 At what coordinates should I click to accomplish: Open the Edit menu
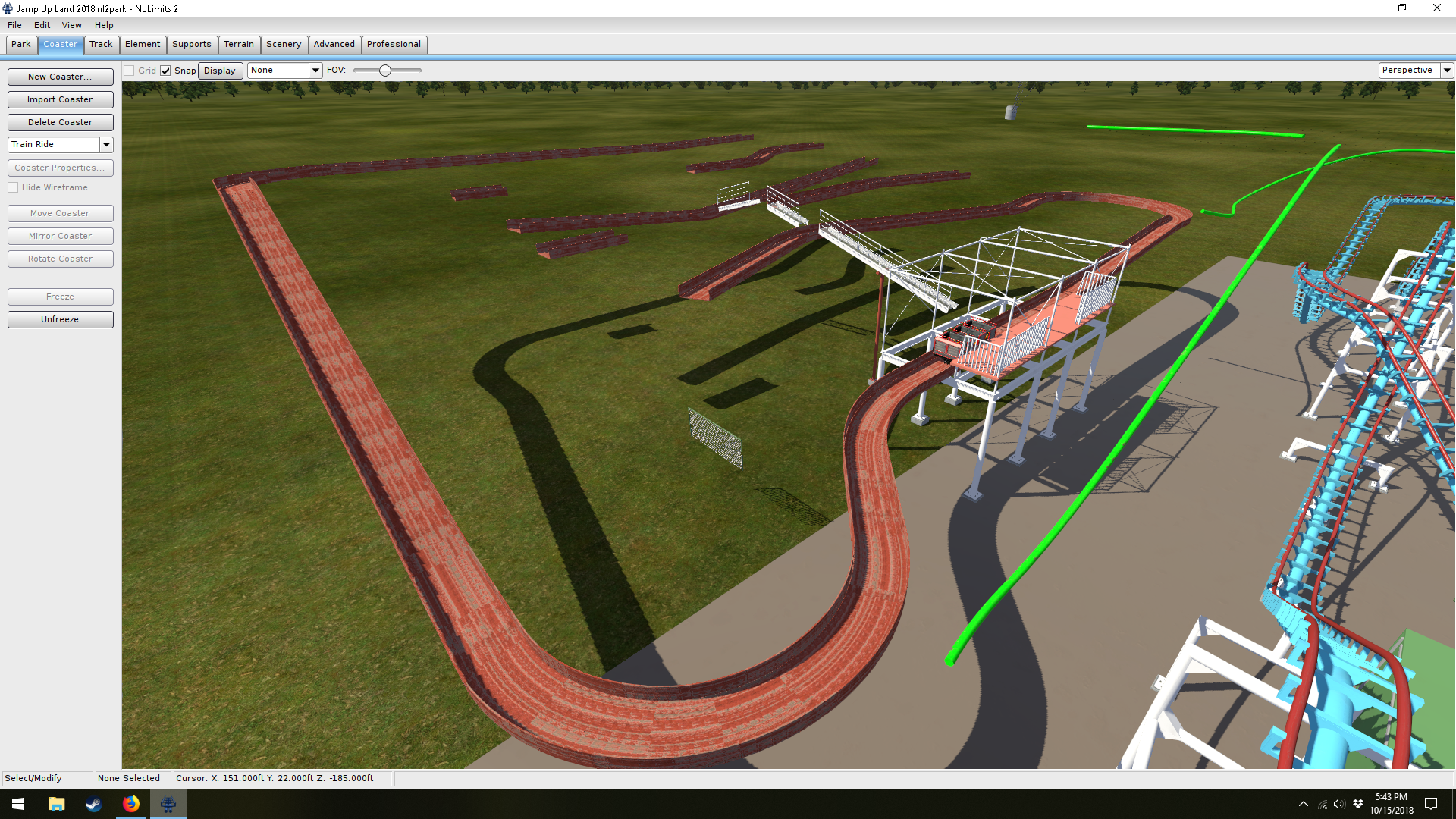(x=42, y=25)
